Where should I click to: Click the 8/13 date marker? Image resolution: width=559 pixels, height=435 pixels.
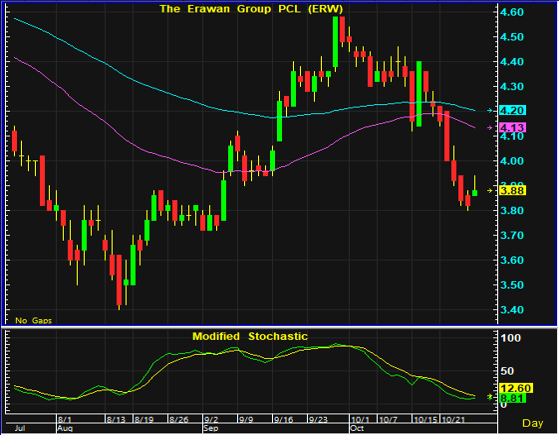(116, 419)
